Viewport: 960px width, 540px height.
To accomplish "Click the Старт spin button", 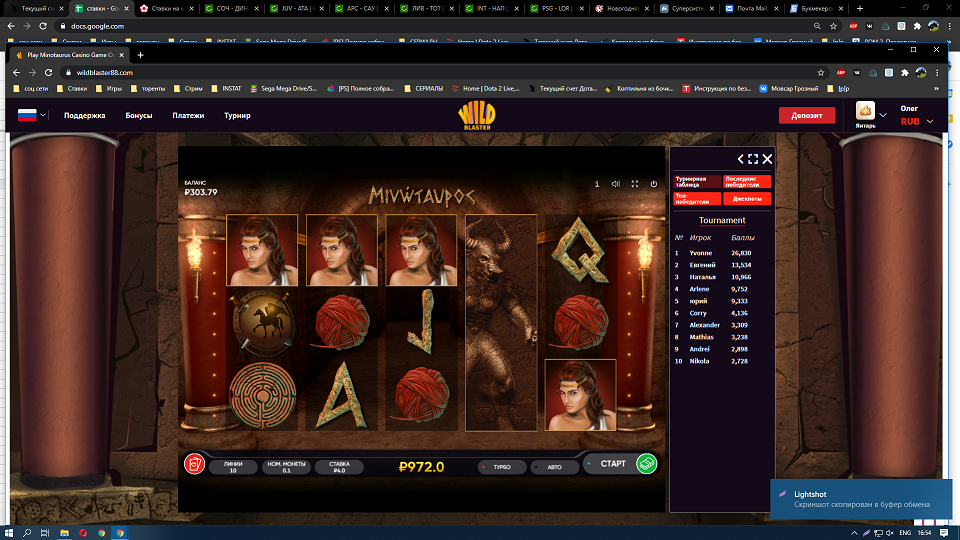I will pyautogui.click(x=612, y=463).
